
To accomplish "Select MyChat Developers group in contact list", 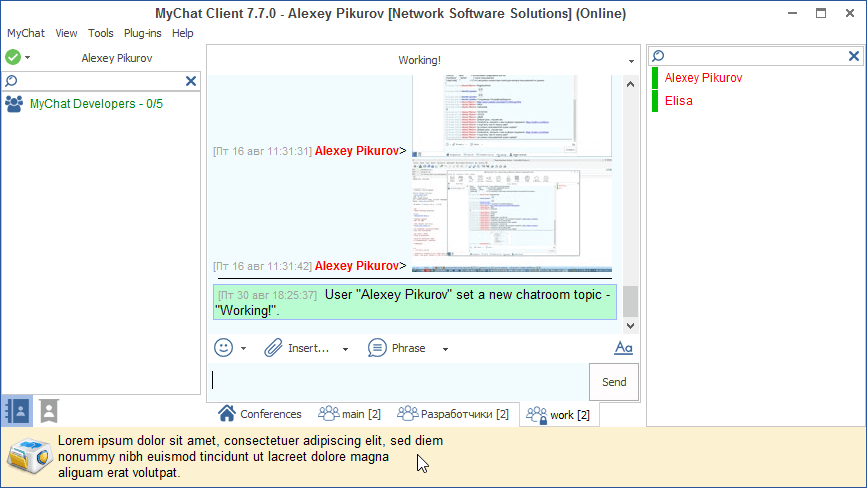I will click(x=96, y=104).
